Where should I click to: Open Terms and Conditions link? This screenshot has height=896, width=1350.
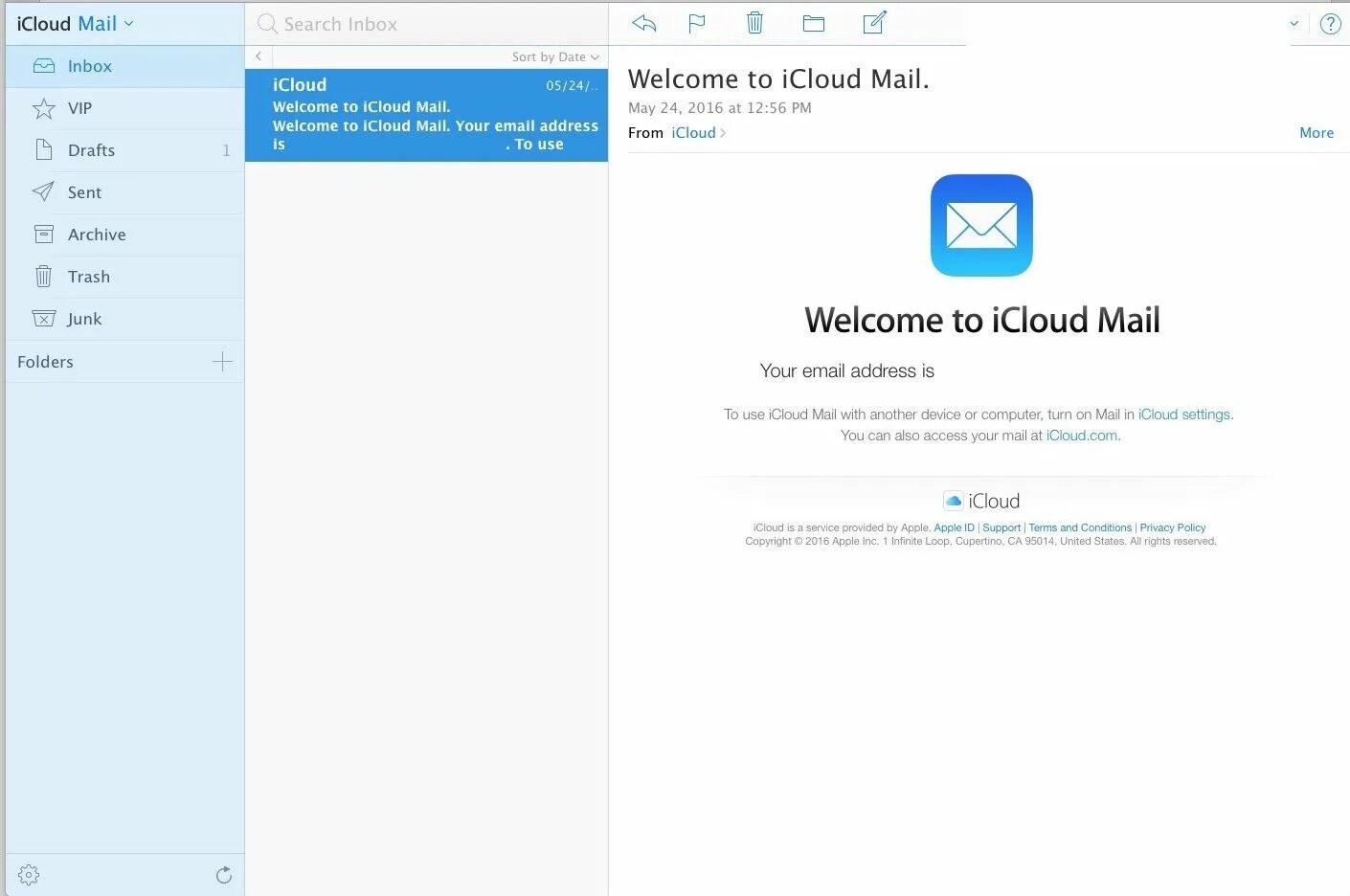click(x=1080, y=527)
